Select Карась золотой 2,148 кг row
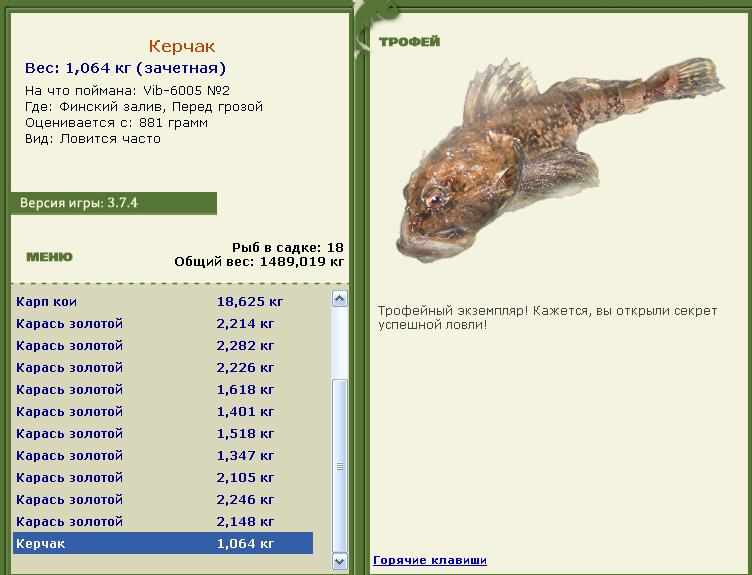 pyautogui.click(x=163, y=522)
